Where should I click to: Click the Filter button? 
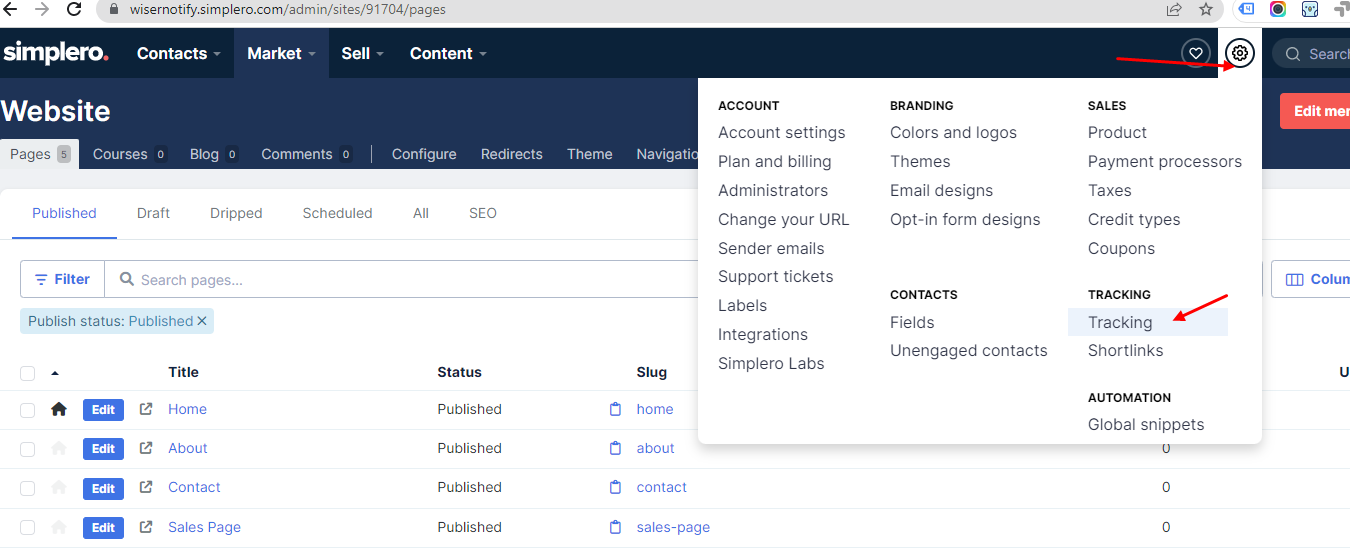(62, 279)
